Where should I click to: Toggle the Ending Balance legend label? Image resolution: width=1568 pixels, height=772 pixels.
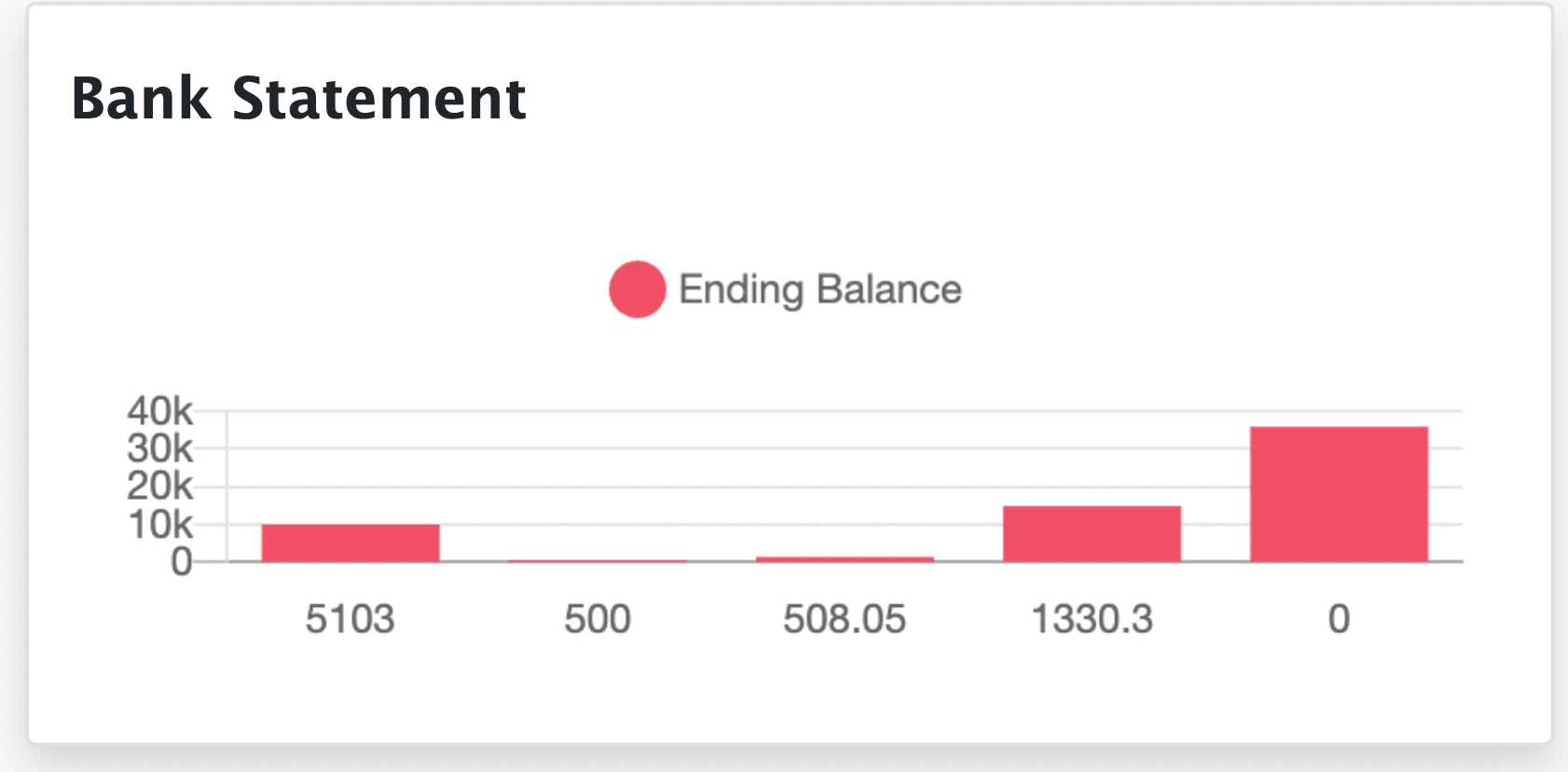pos(819,289)
